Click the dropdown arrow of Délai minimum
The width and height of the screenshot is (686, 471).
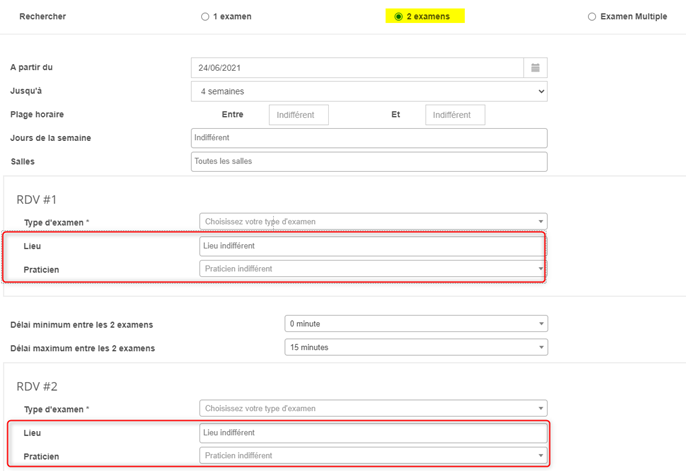click(541, 324)
